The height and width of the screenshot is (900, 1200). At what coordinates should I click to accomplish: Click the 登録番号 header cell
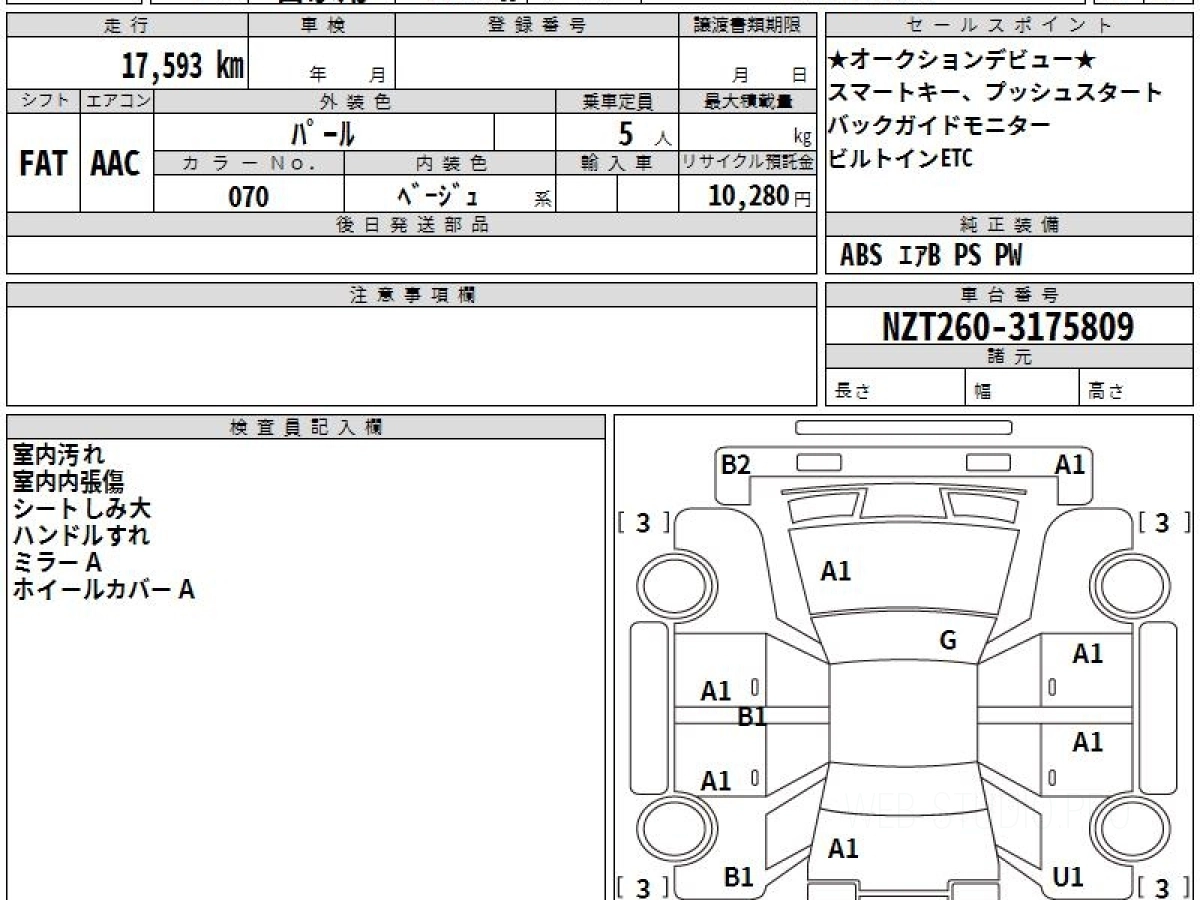(537, 25)
